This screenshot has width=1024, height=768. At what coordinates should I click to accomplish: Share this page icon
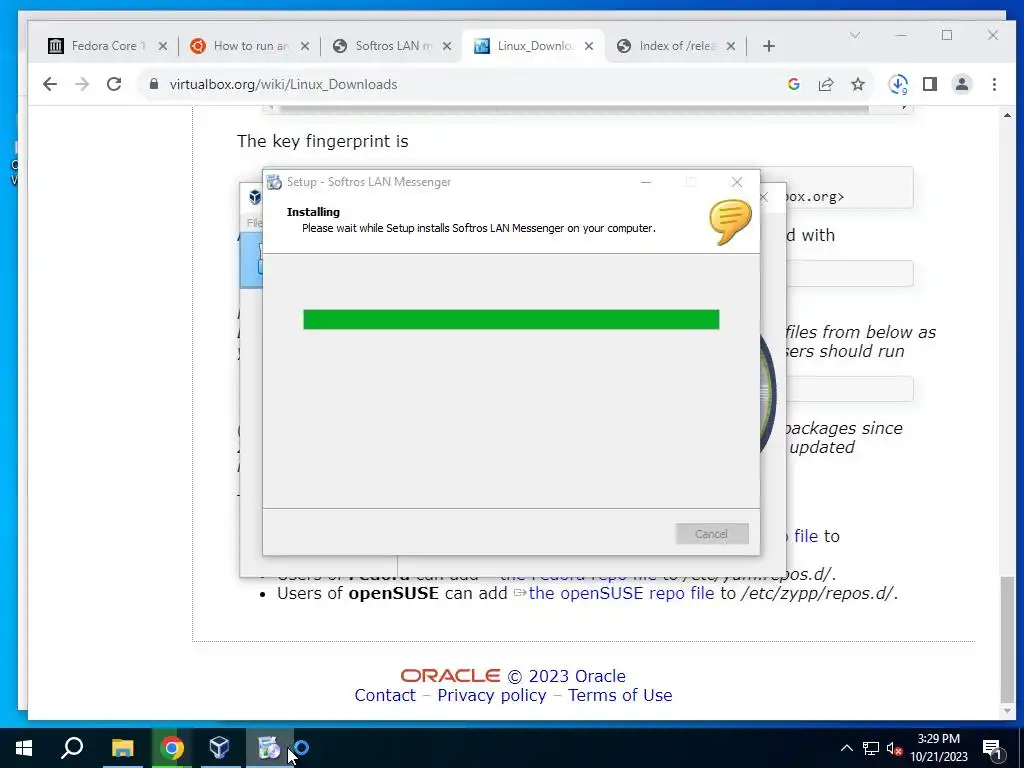(x=825, y=84)
